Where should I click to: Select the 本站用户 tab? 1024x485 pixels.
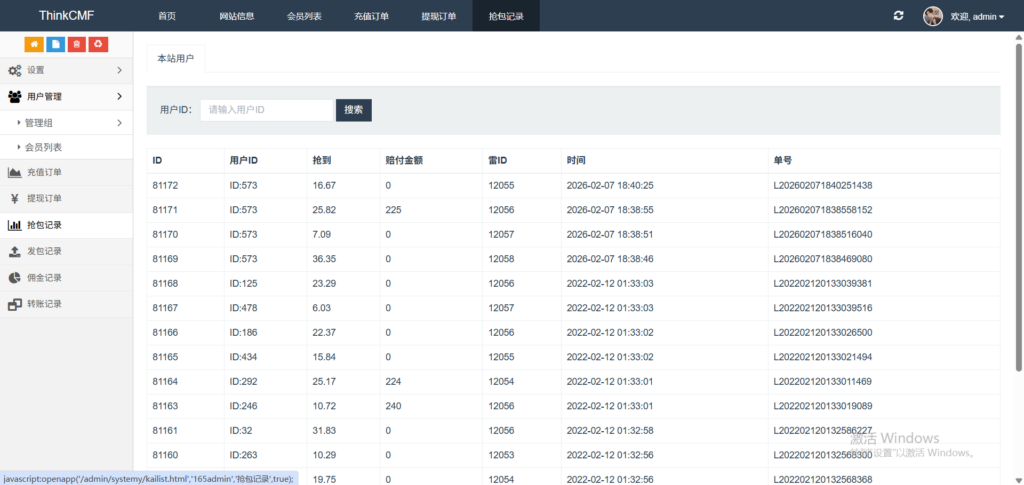pos(175,59)
